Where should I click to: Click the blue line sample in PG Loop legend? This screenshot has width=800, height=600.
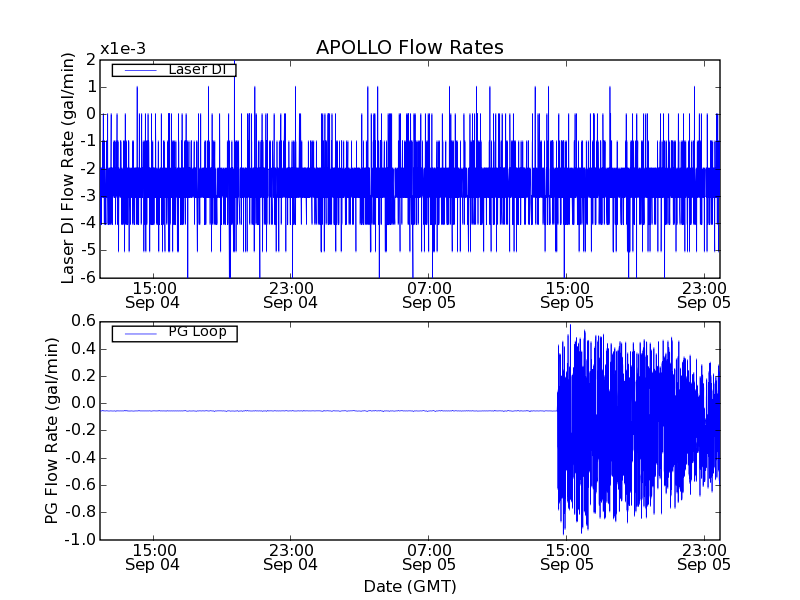coord(138,333)
